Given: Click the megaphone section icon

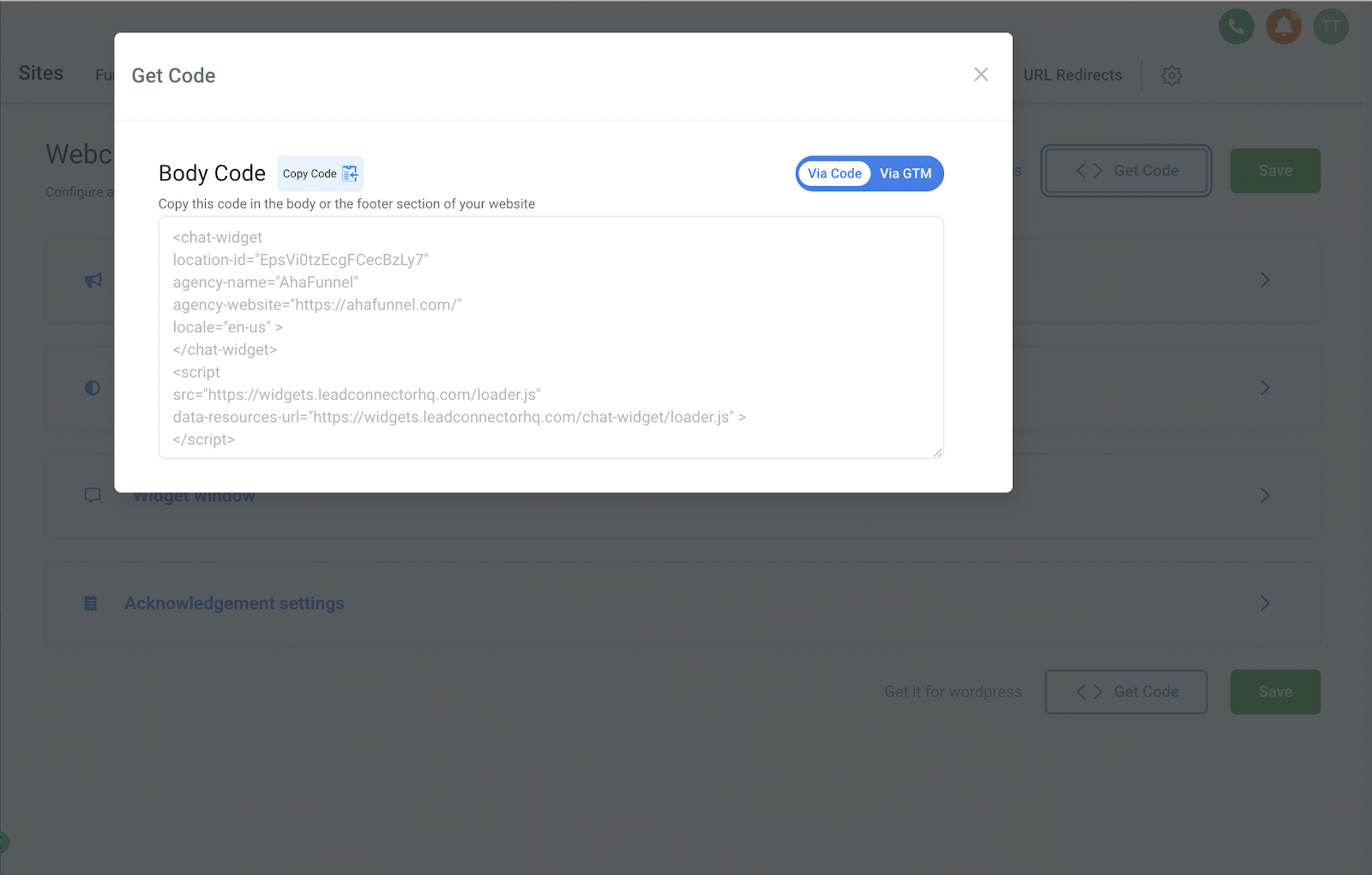Looking at the screenshot, I should tap(93, 281).
